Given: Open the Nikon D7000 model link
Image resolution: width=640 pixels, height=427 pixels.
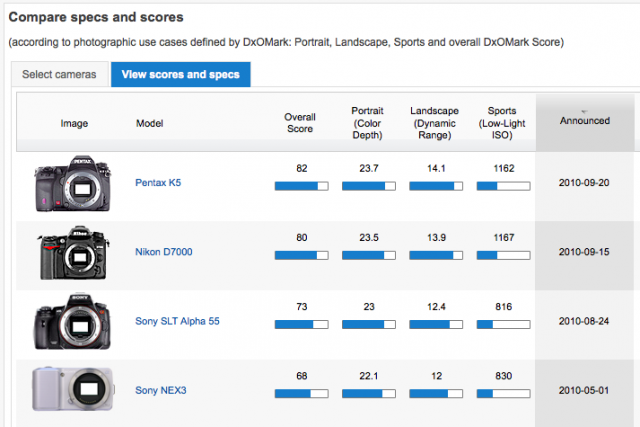Looking at the screenshot, I should pyautogui.click(x=164, y=252).
